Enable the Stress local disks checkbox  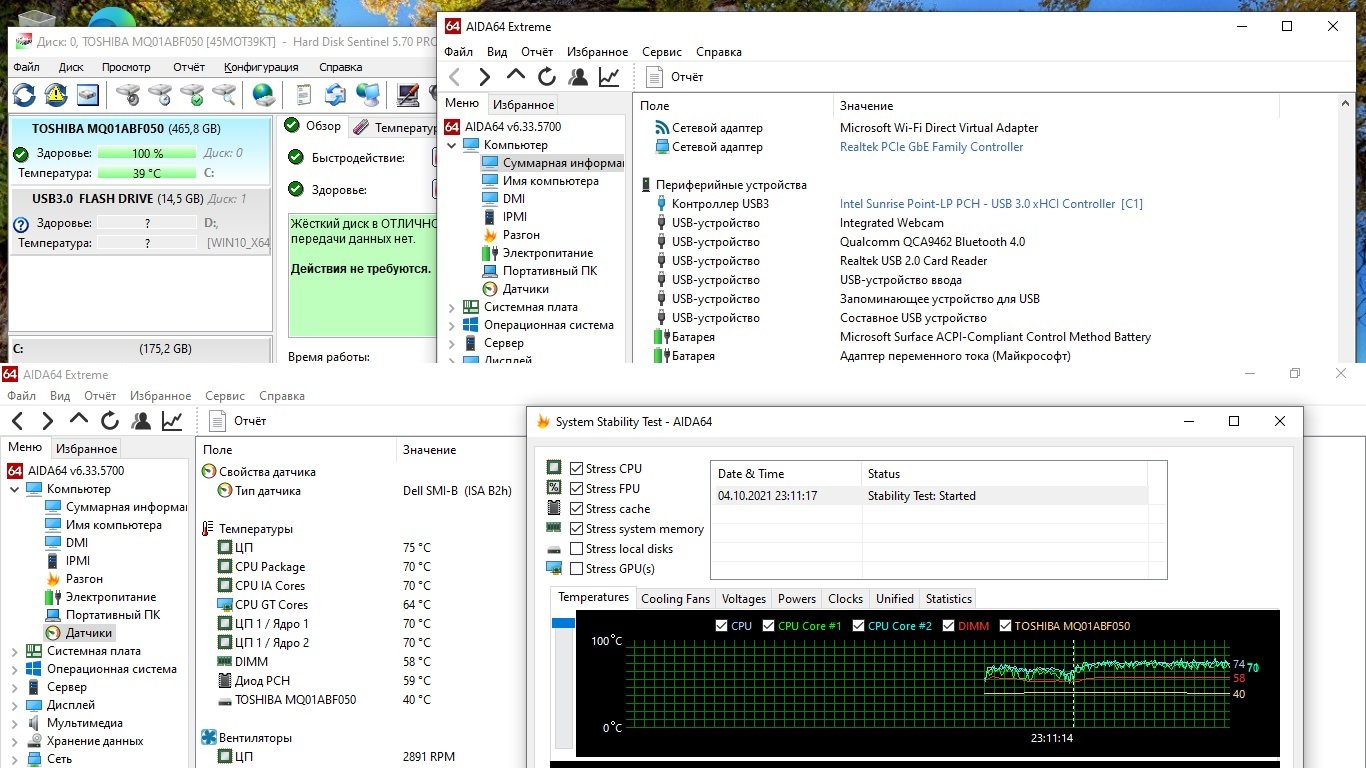576,549
